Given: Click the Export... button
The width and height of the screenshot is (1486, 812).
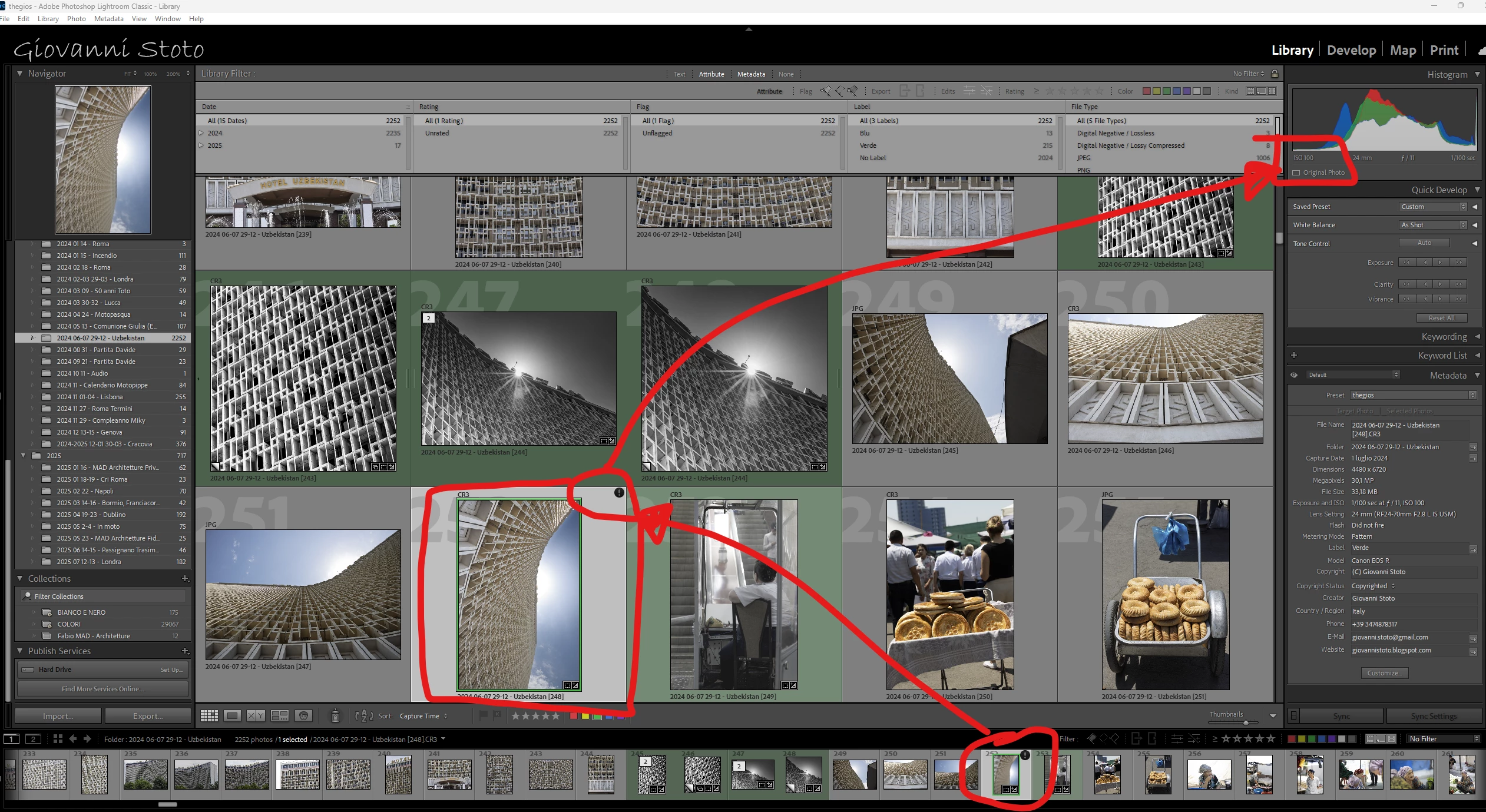Looking at the screenshot, I should 148,716.
